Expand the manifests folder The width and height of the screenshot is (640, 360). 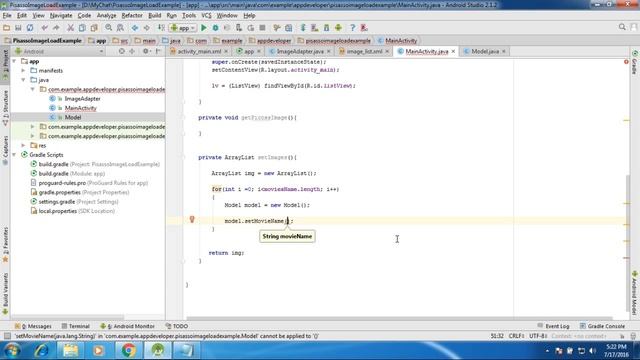pyautogui.click(x=23, y=71)
